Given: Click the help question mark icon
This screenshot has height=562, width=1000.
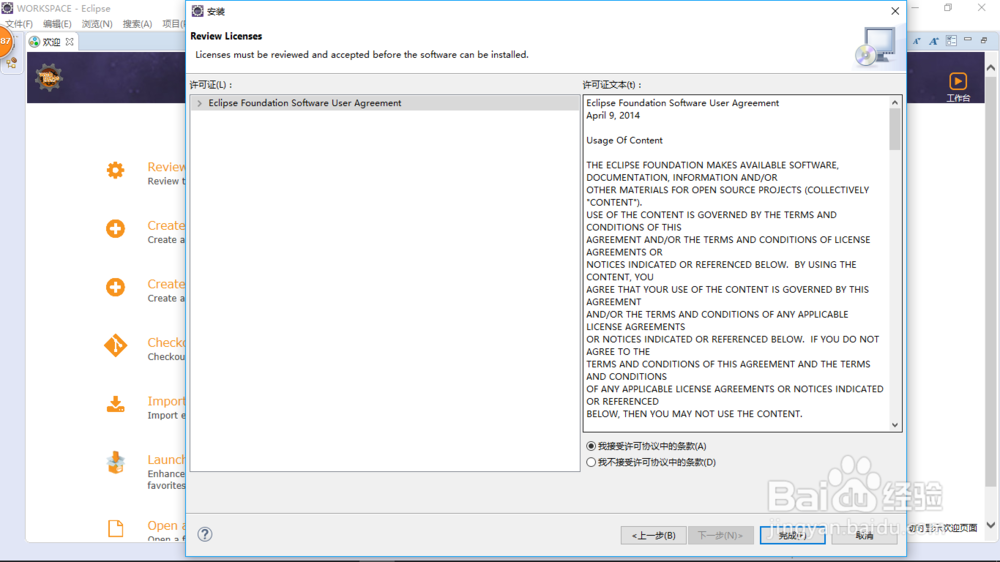Looking at the screenshot, I should pos(205,535).
